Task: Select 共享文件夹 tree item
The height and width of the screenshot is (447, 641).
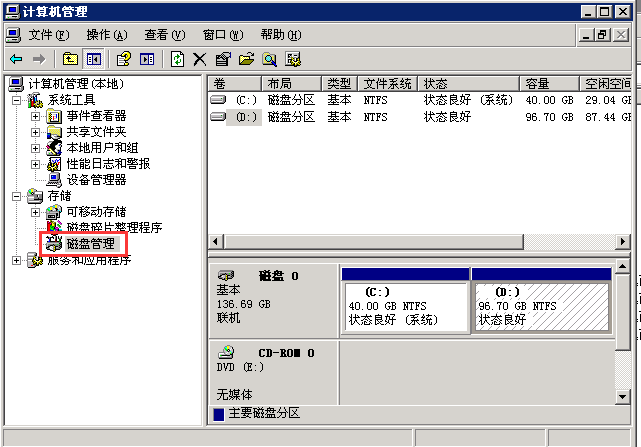Action: [x=96, y=132]
